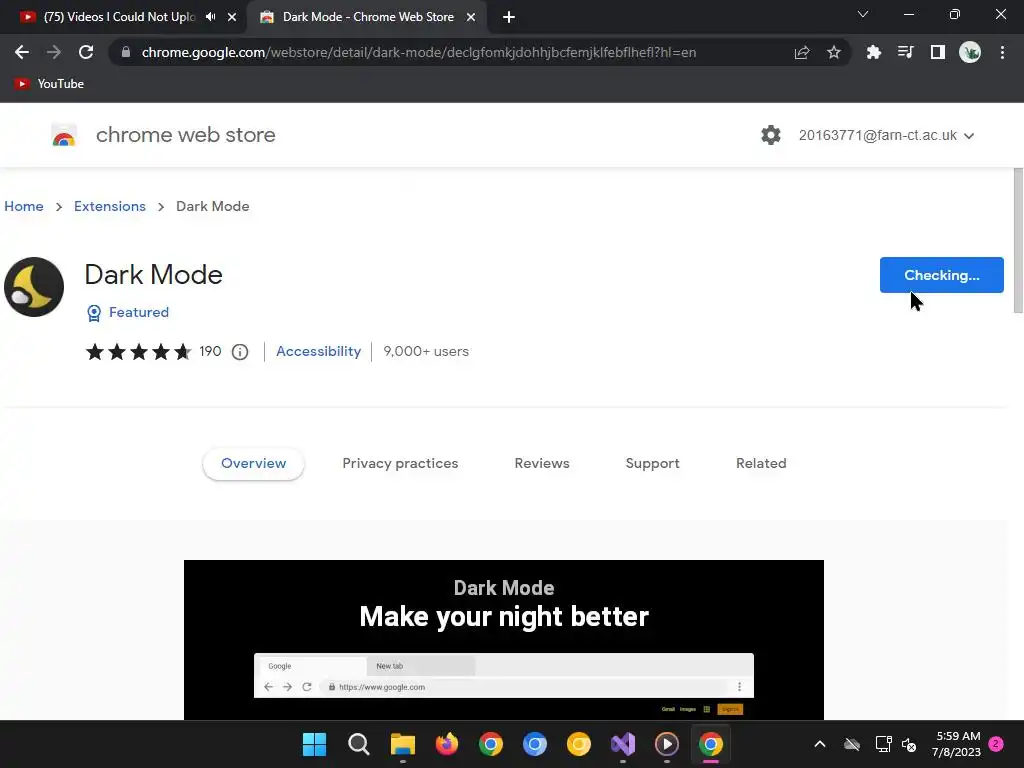Viewport: 1024px width, 768px height.
Task: Open the side panel icon
Action: pyautogui.click(x=938, y=52)
